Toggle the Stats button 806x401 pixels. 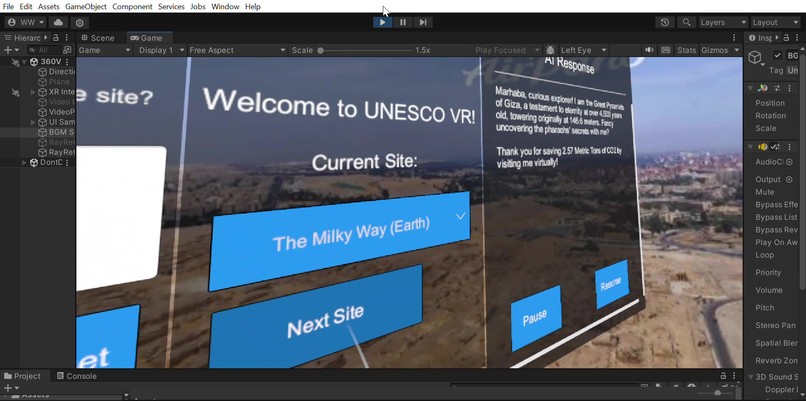pos(686,50)
